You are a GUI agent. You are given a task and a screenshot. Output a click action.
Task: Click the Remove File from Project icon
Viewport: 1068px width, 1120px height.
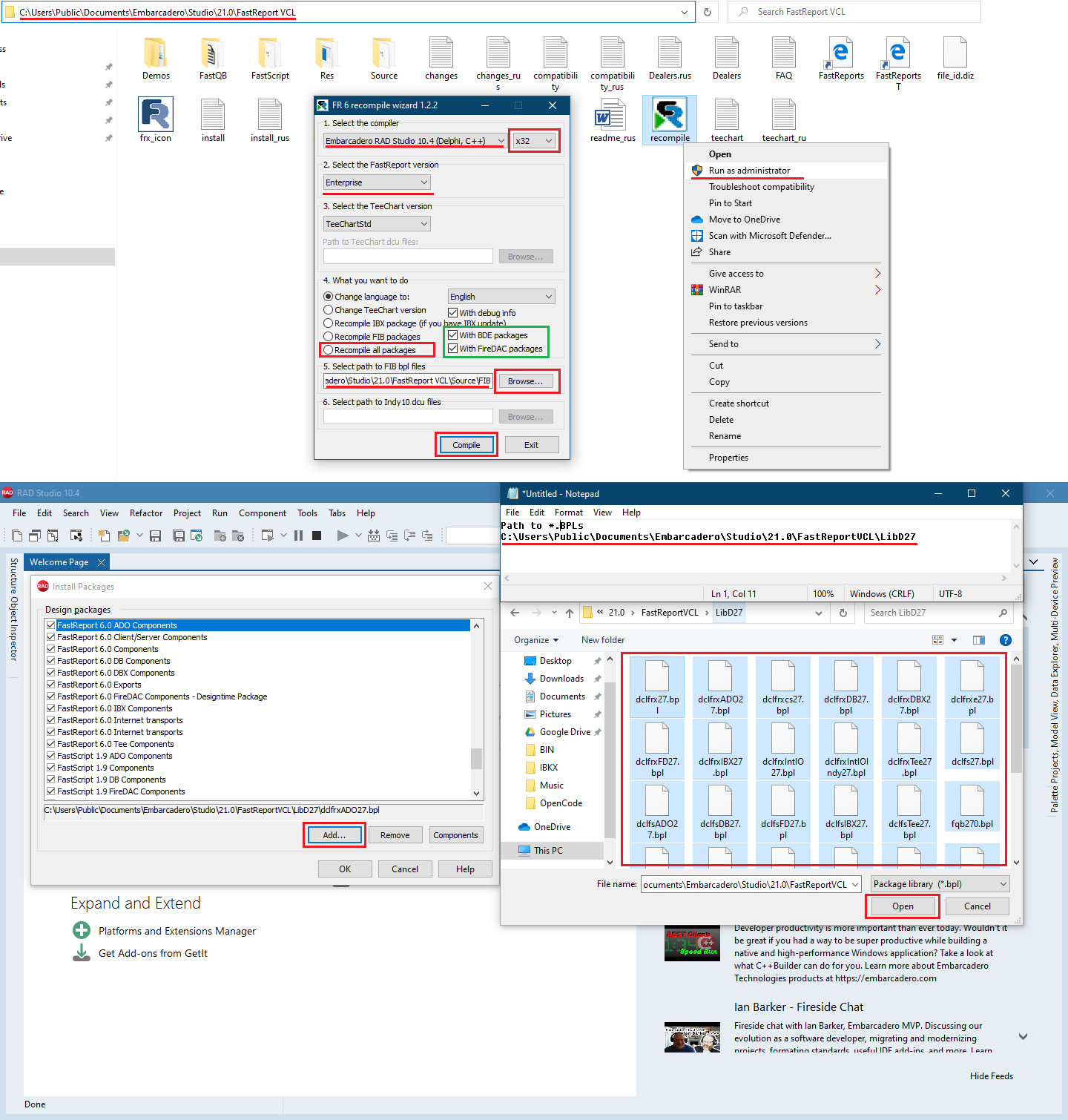(237, 536)
